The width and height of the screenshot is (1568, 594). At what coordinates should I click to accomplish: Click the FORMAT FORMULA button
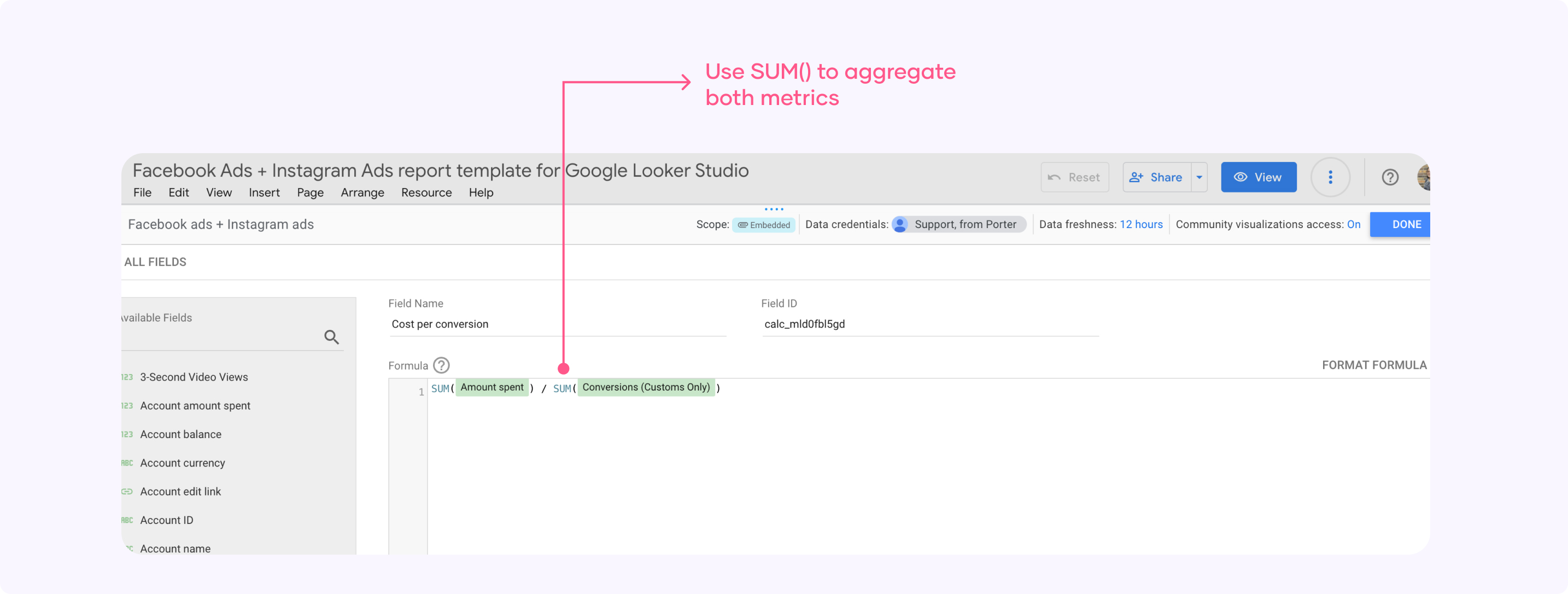coord(1372,365)
